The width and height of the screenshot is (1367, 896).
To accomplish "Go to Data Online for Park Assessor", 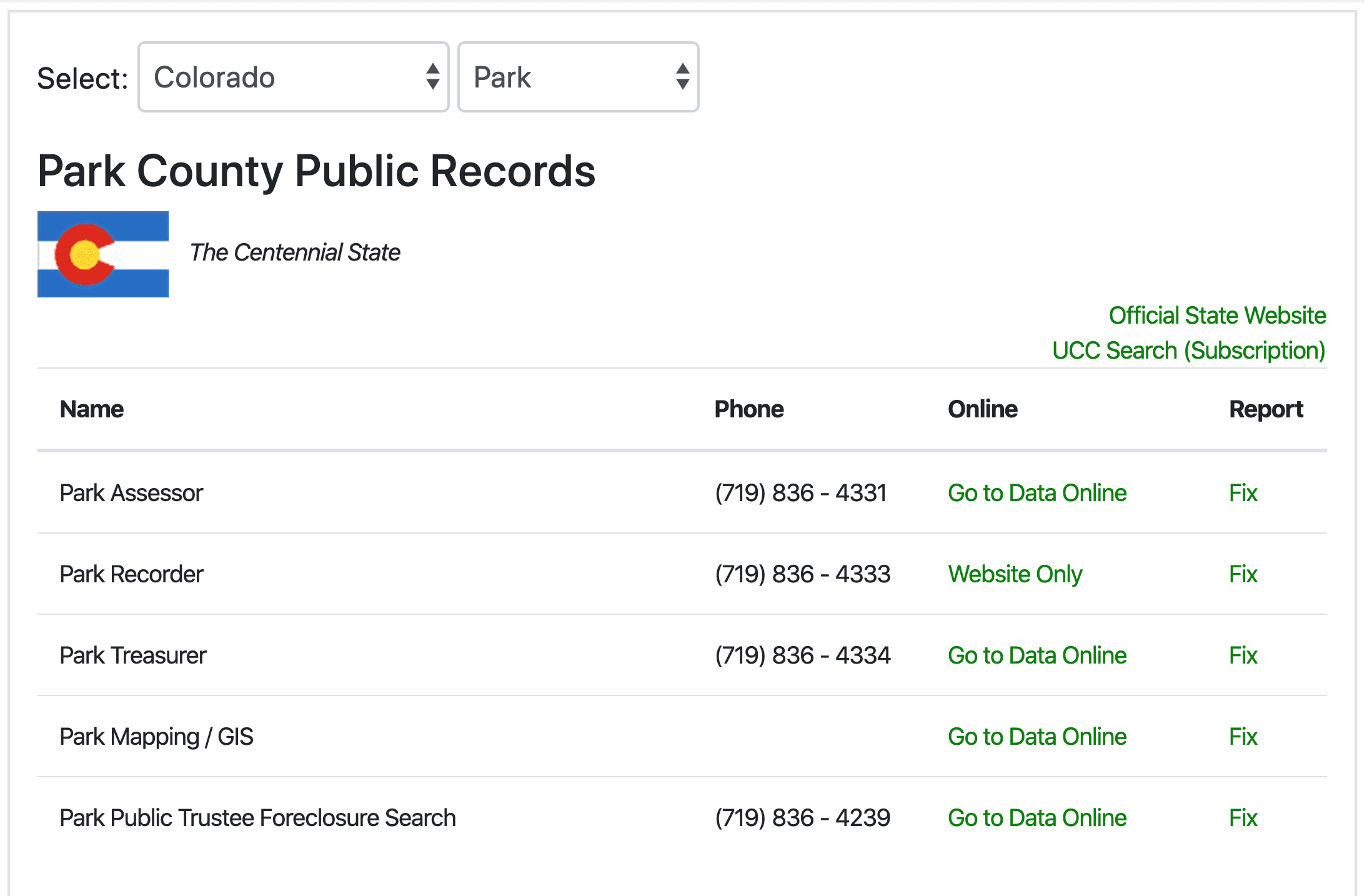I will pos(1036,493).
